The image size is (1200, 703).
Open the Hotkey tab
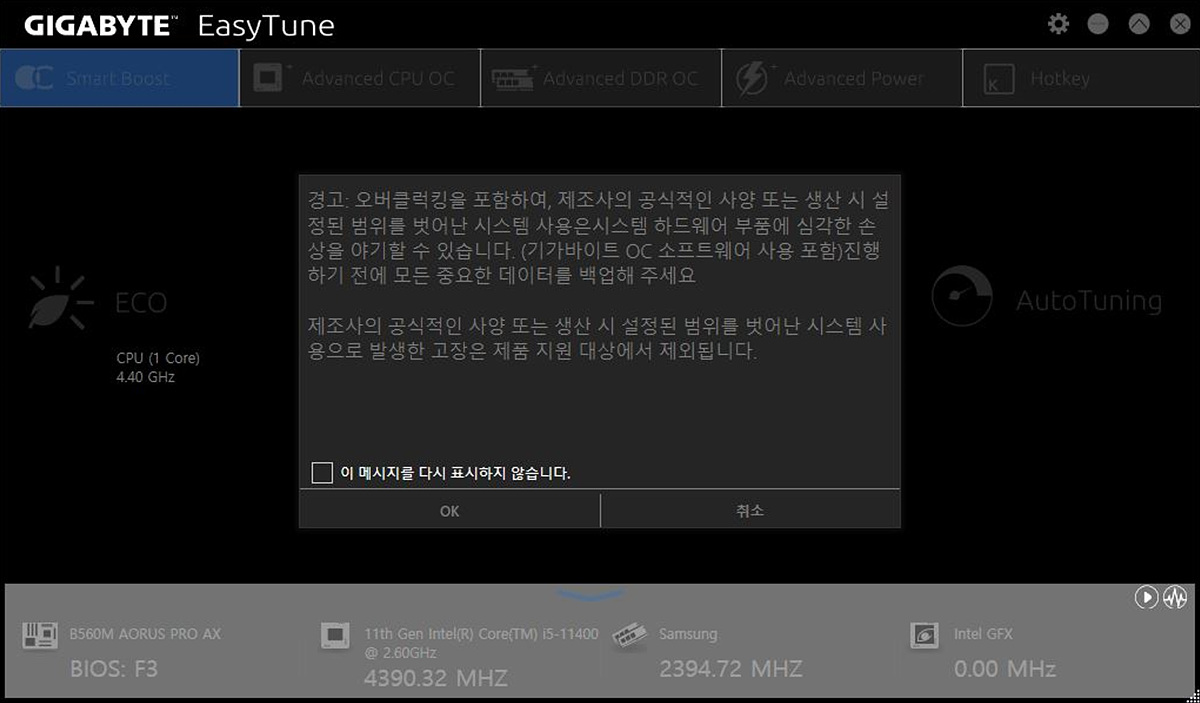(1081, 78)
